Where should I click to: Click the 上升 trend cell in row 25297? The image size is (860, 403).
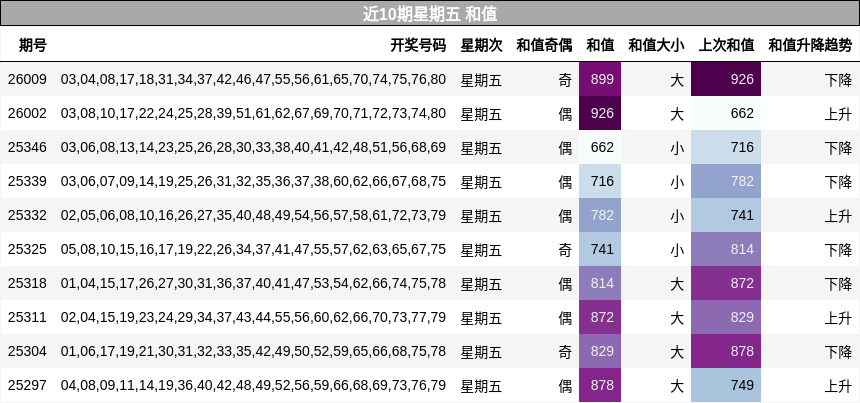pos(838,386)
